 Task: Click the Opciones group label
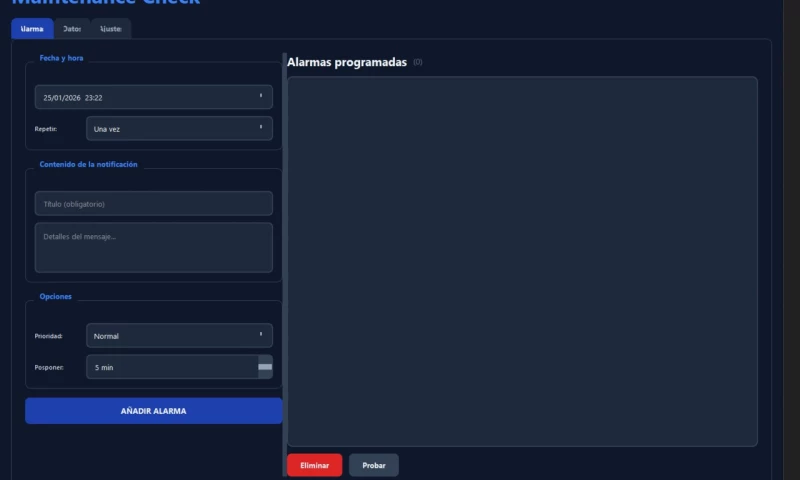tap(56, 296)
